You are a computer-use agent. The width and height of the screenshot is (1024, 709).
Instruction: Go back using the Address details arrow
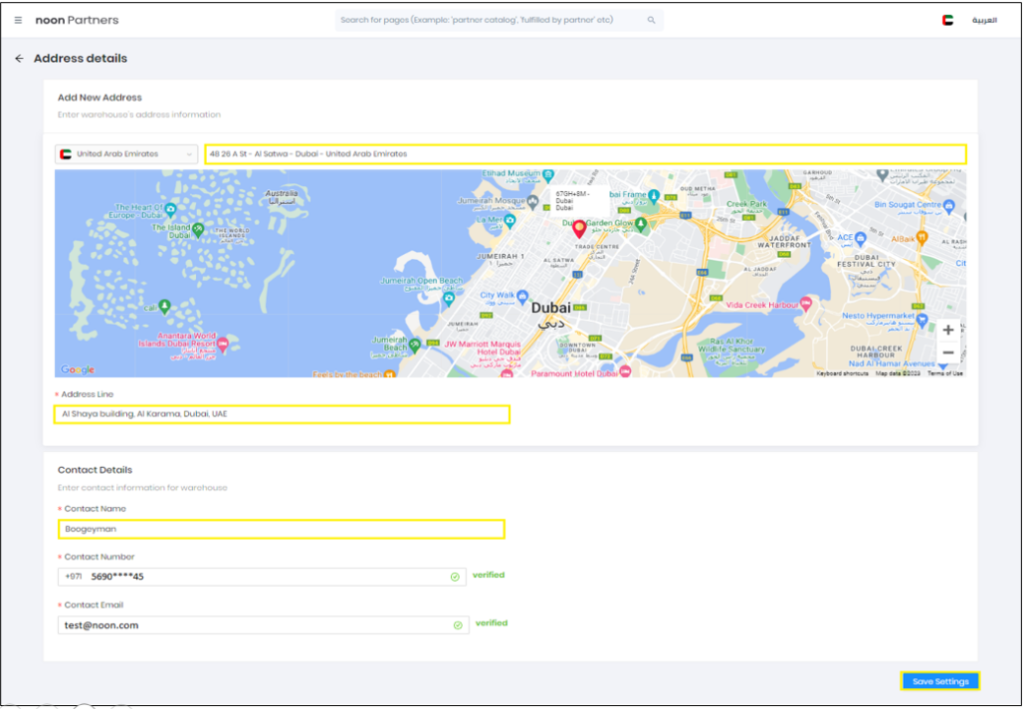pyautogui.click(x=20, y=59)
